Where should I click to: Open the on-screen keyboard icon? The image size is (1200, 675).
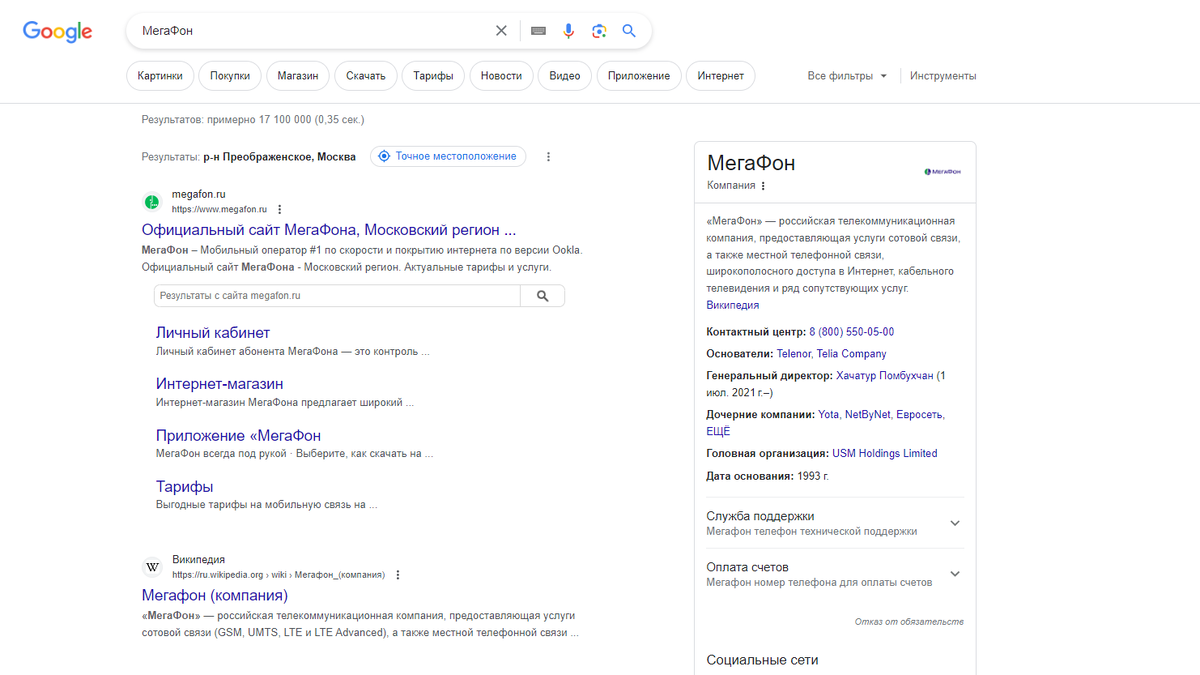[538, 31]
